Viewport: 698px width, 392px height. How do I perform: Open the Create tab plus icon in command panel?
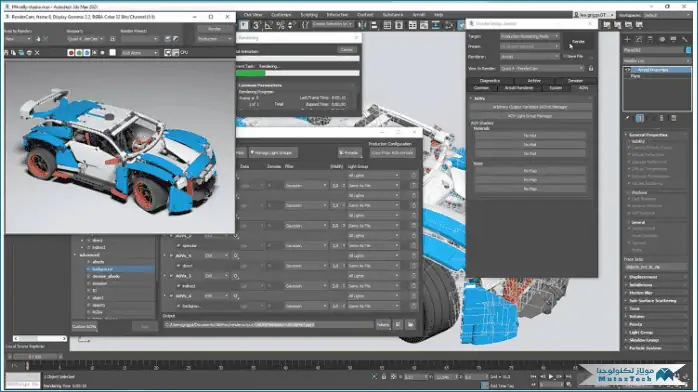[627, 40]
